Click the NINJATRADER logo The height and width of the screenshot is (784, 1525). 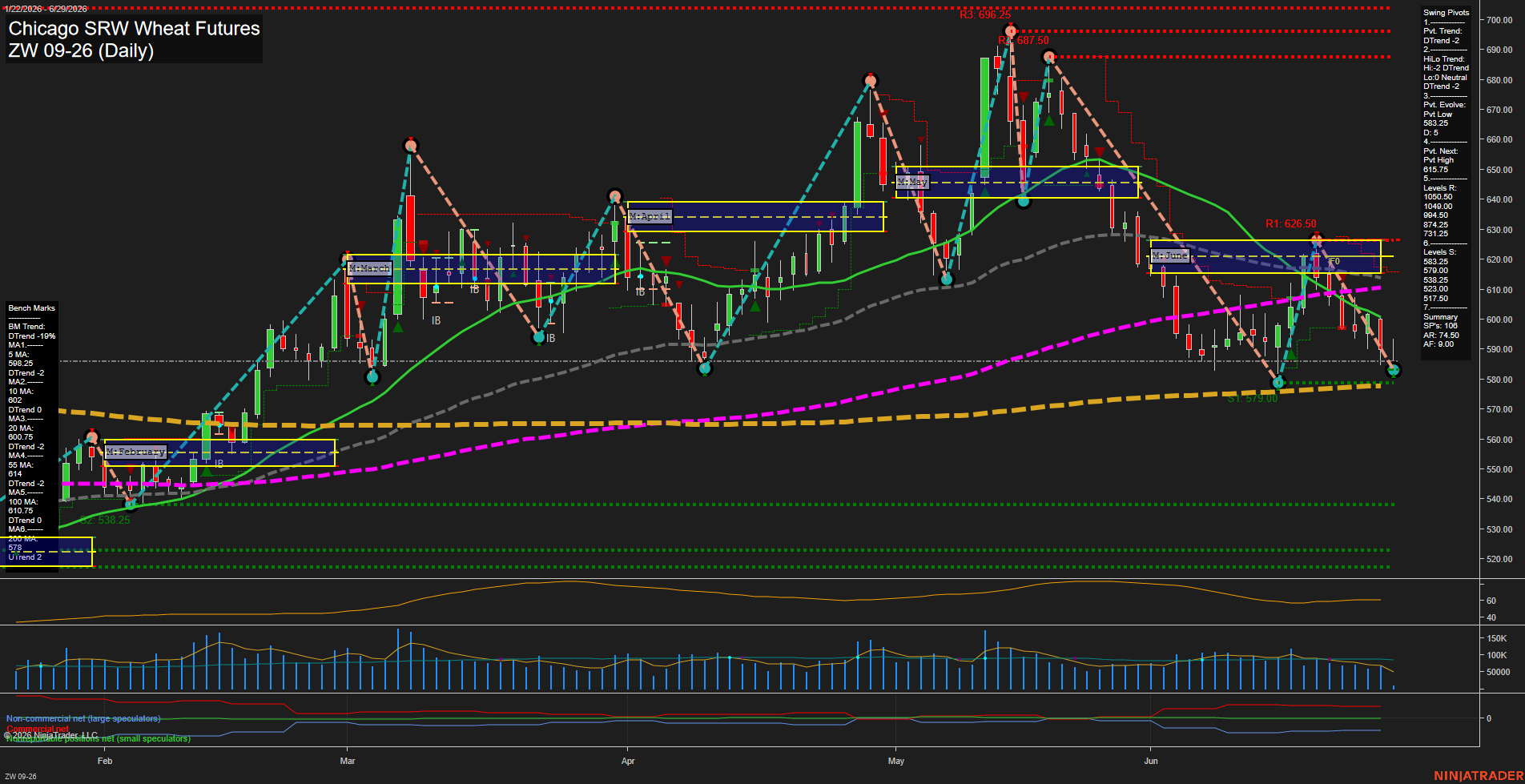click(x=1477, y=776)
